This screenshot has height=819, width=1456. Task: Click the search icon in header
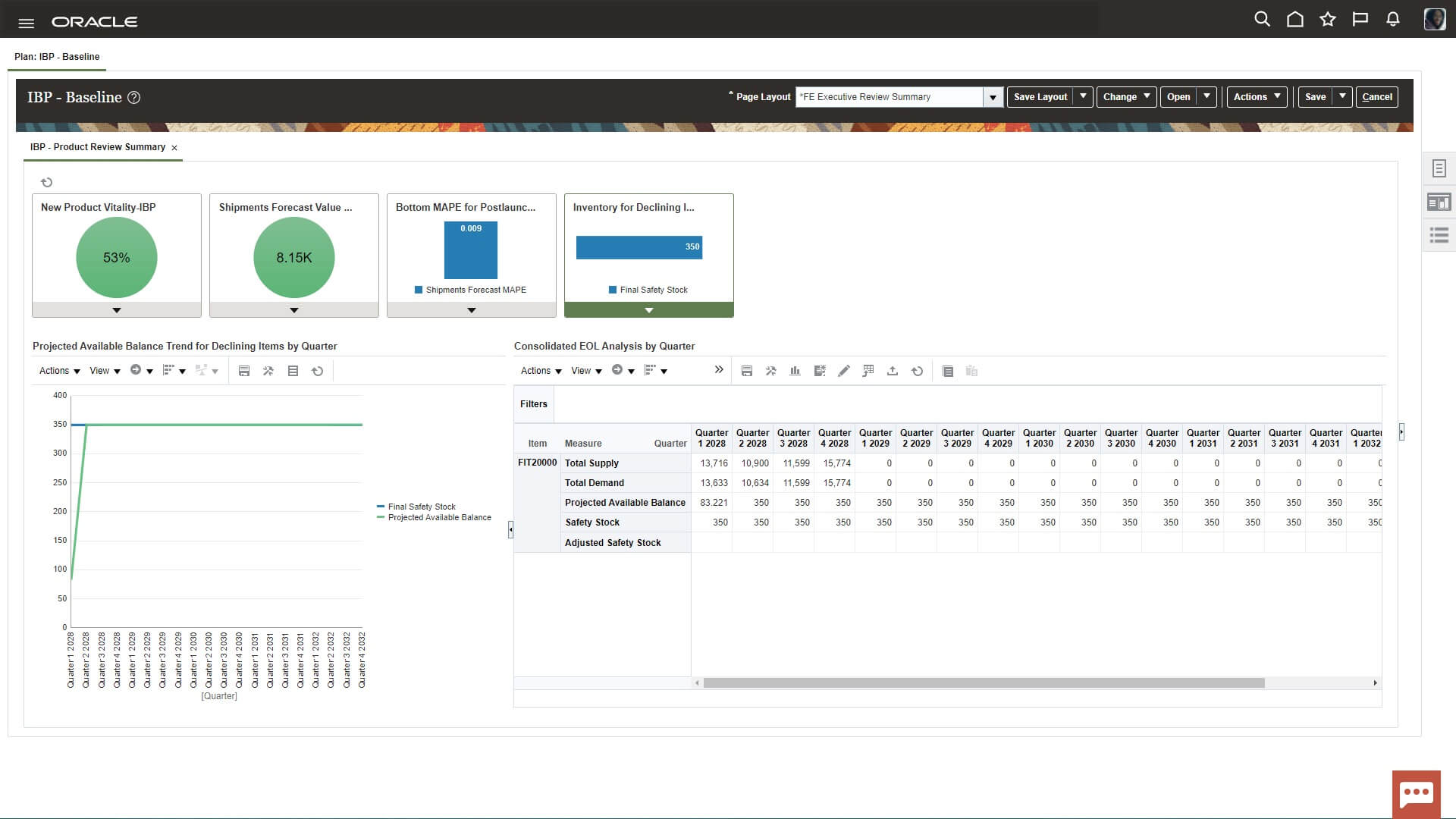point(1262,20)
